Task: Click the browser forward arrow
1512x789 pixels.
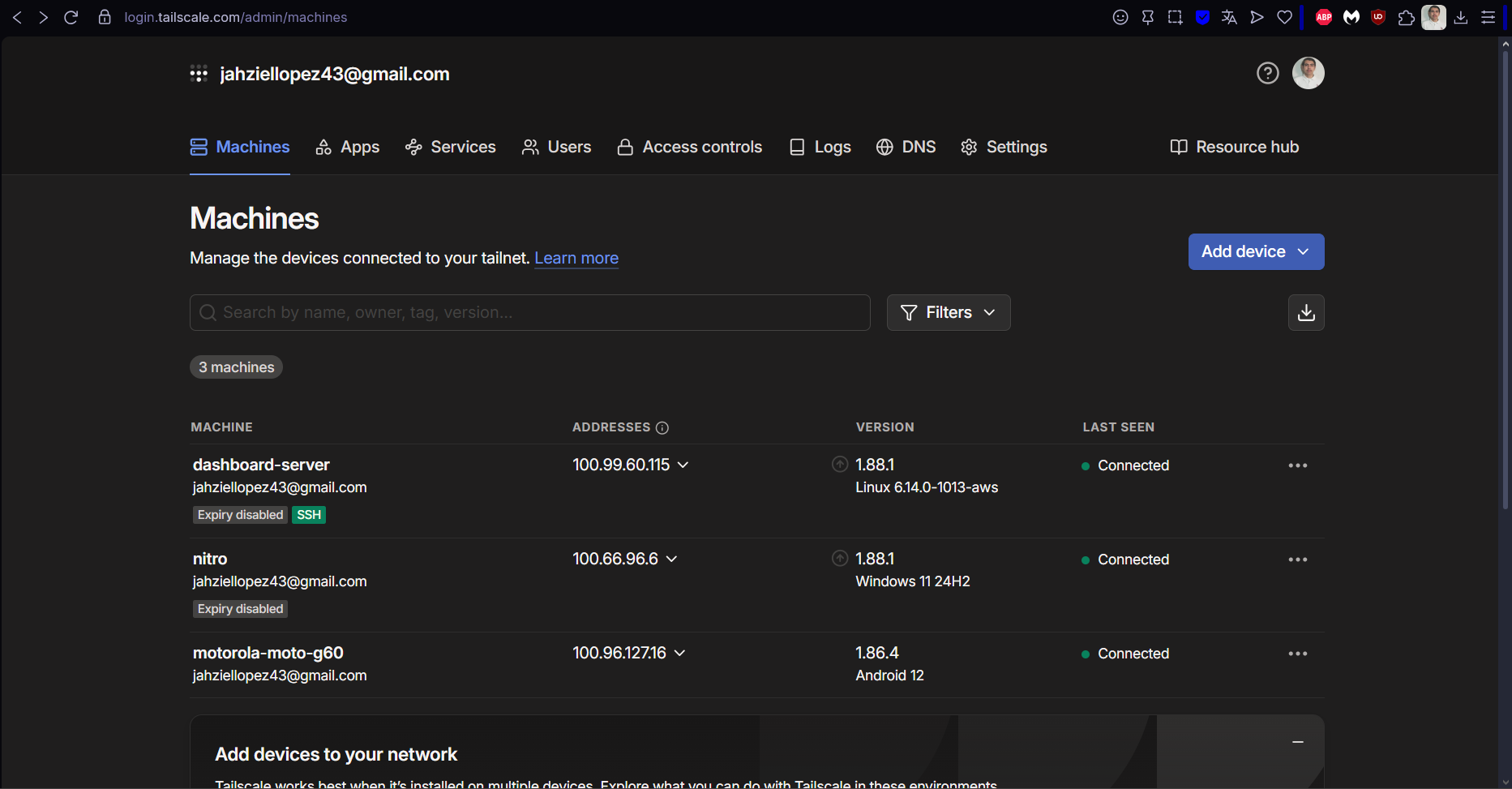Action: pyautogui.click(x=44, y=17)
